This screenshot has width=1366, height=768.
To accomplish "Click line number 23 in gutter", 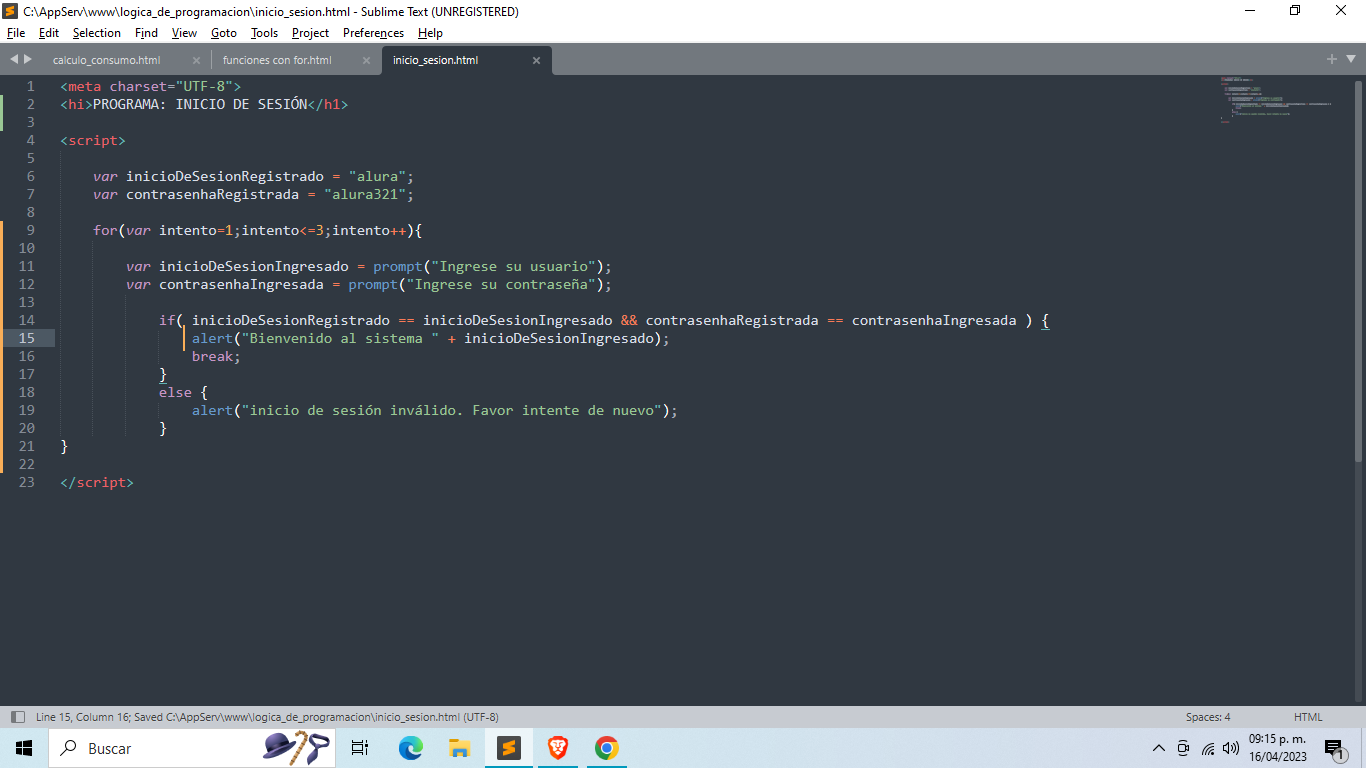I will tap(26, 482).
